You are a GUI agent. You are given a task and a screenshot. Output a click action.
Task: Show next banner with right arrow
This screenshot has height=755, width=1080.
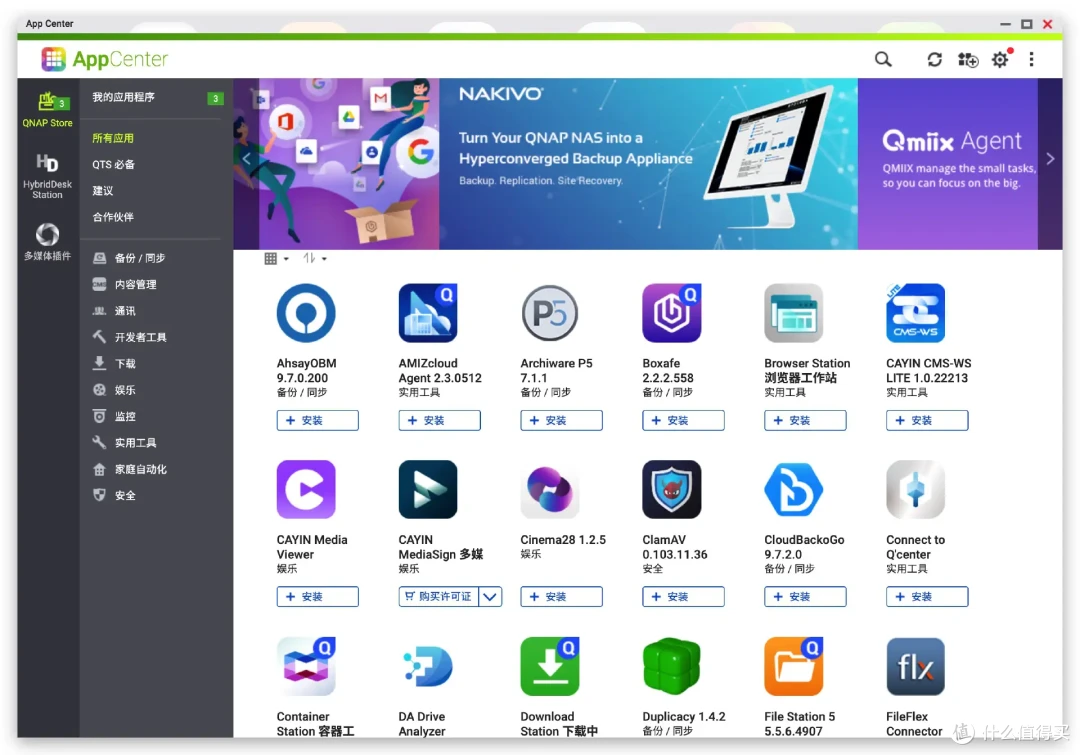coord(1050,158)
